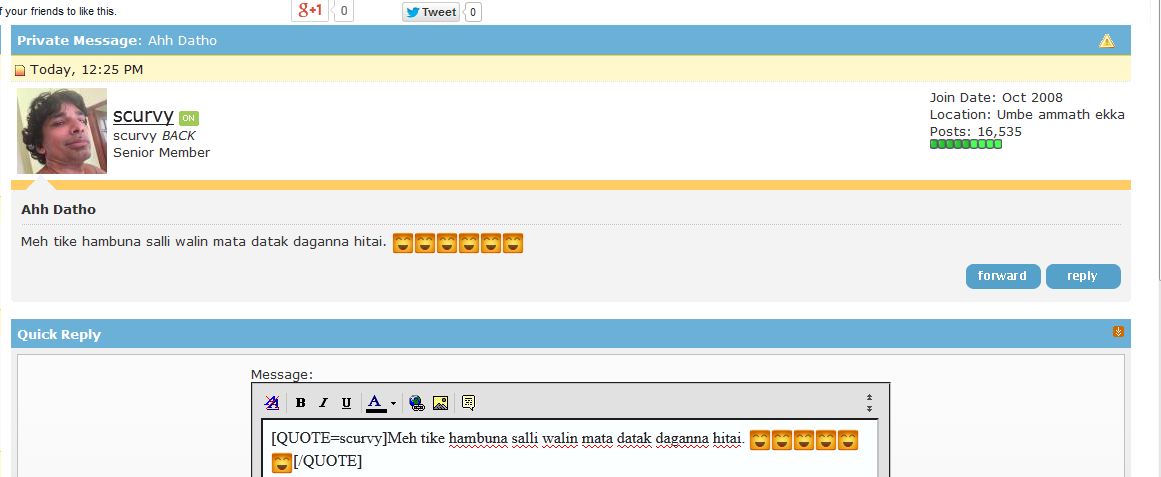Click the reply button

click(x=1083, y=276)
